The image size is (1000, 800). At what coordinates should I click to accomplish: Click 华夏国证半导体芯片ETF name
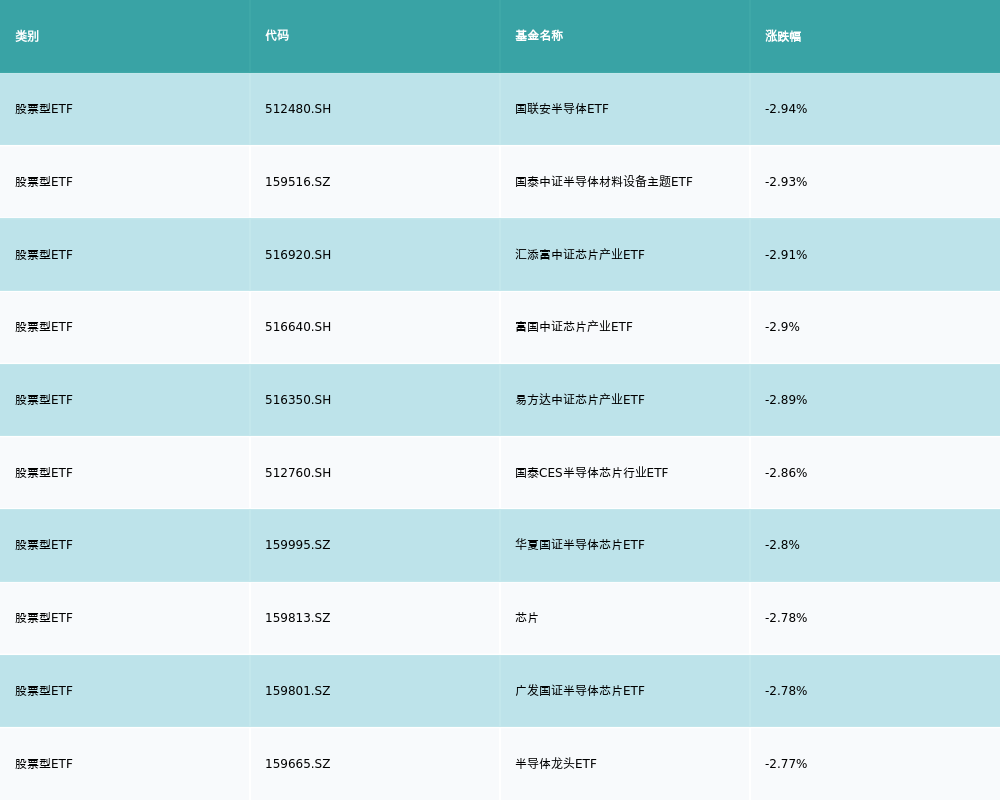pyautogui.click(x=580, y=545)
